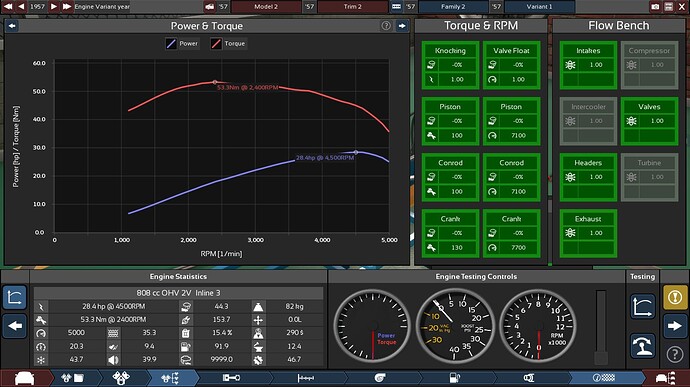The image size is (690, 387).
Task: Click the tachometer icon beside 5000
Action: (x=41, y=333)
